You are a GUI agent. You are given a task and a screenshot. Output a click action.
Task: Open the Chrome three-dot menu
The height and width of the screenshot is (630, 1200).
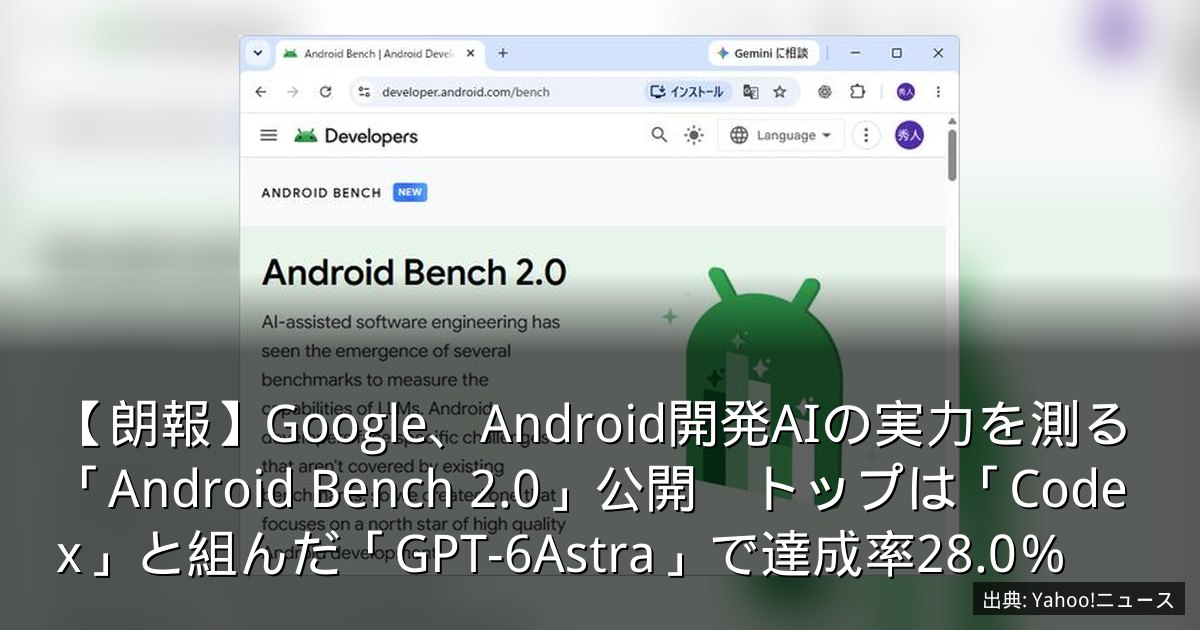[x=938, y=92]
